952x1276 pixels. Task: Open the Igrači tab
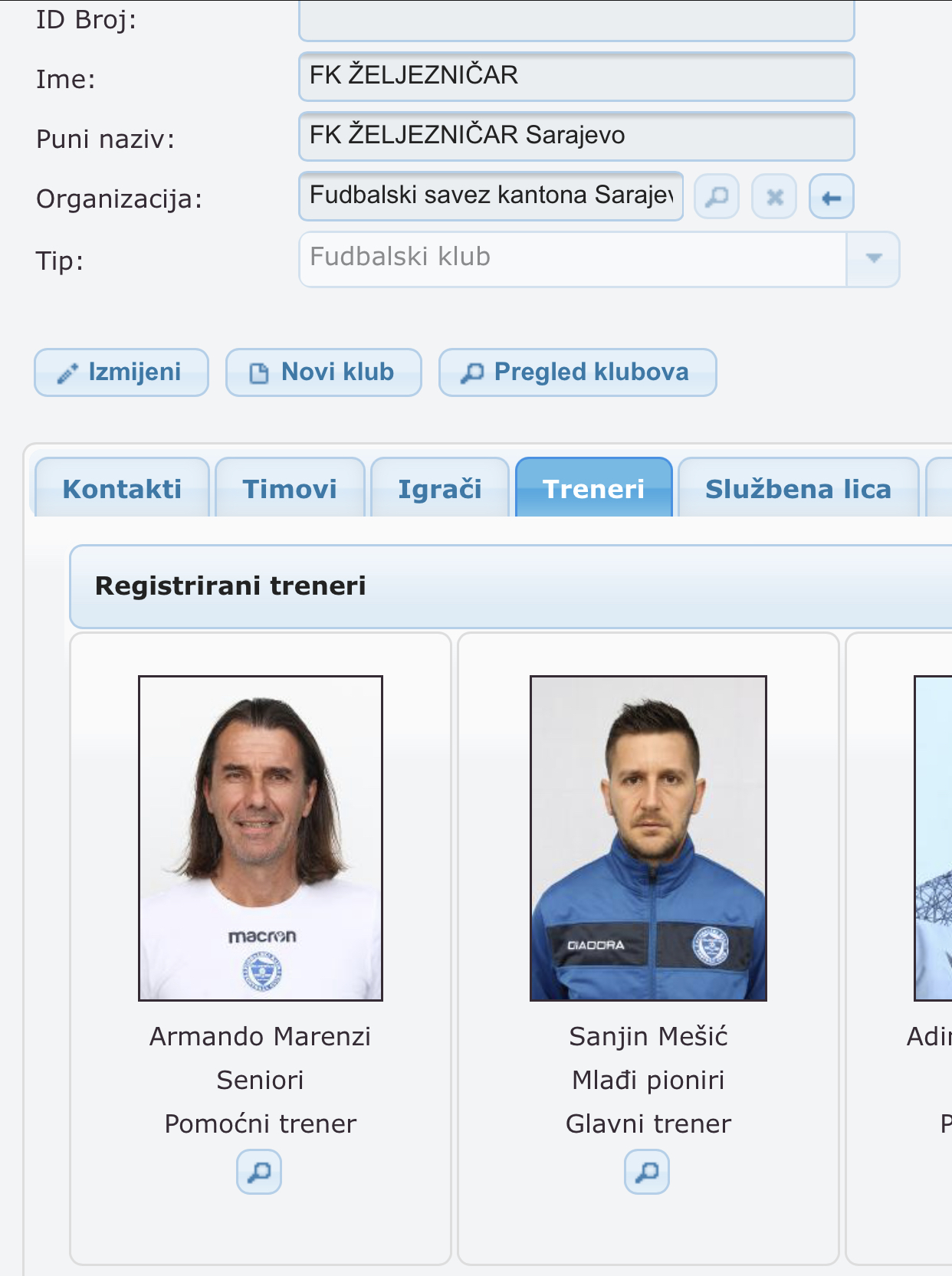(x=440, y=488)
